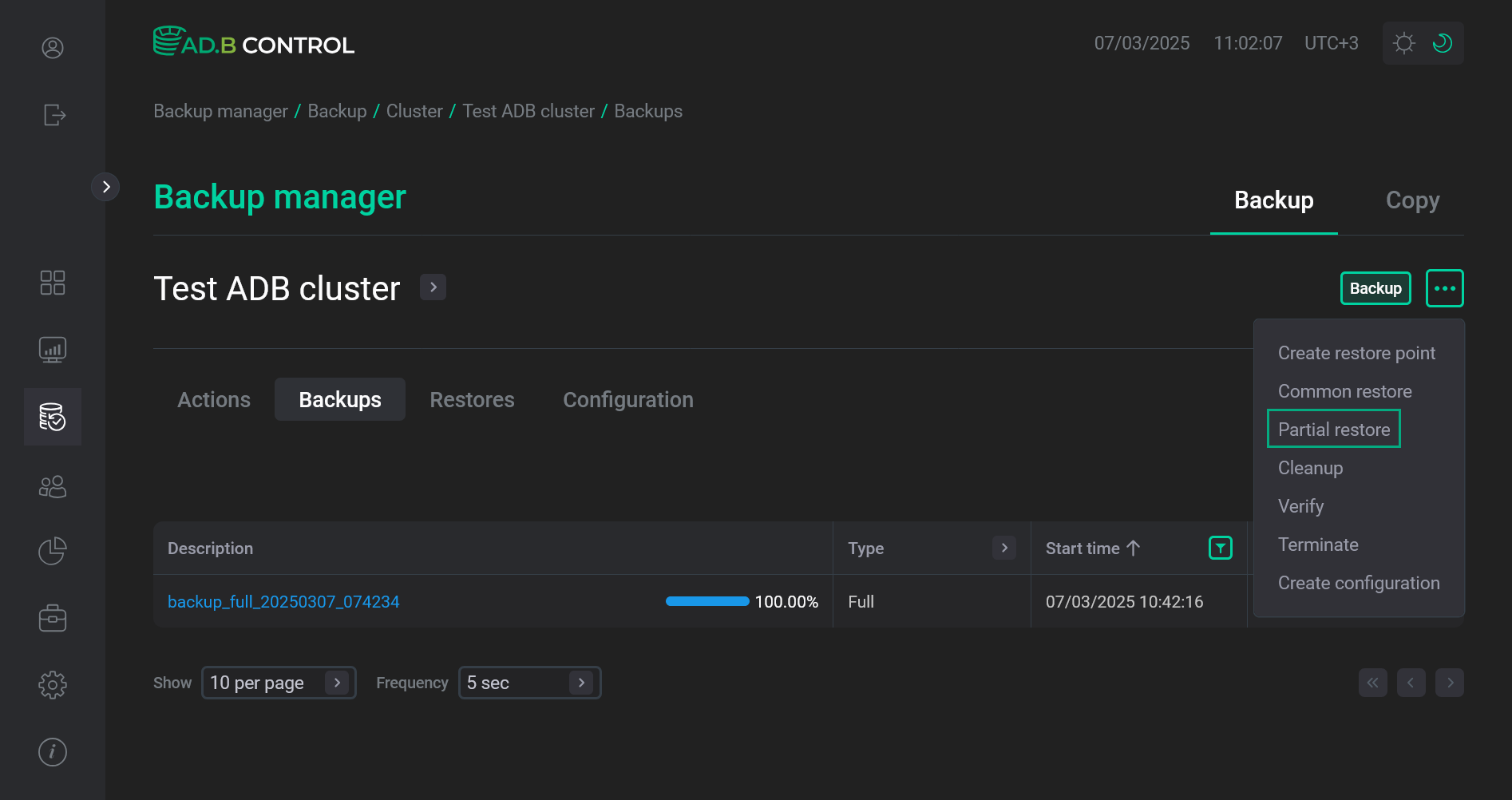The image size is (1512, 800).
Task: Choose Common restore from menu
Action: tap(1344, 391)
